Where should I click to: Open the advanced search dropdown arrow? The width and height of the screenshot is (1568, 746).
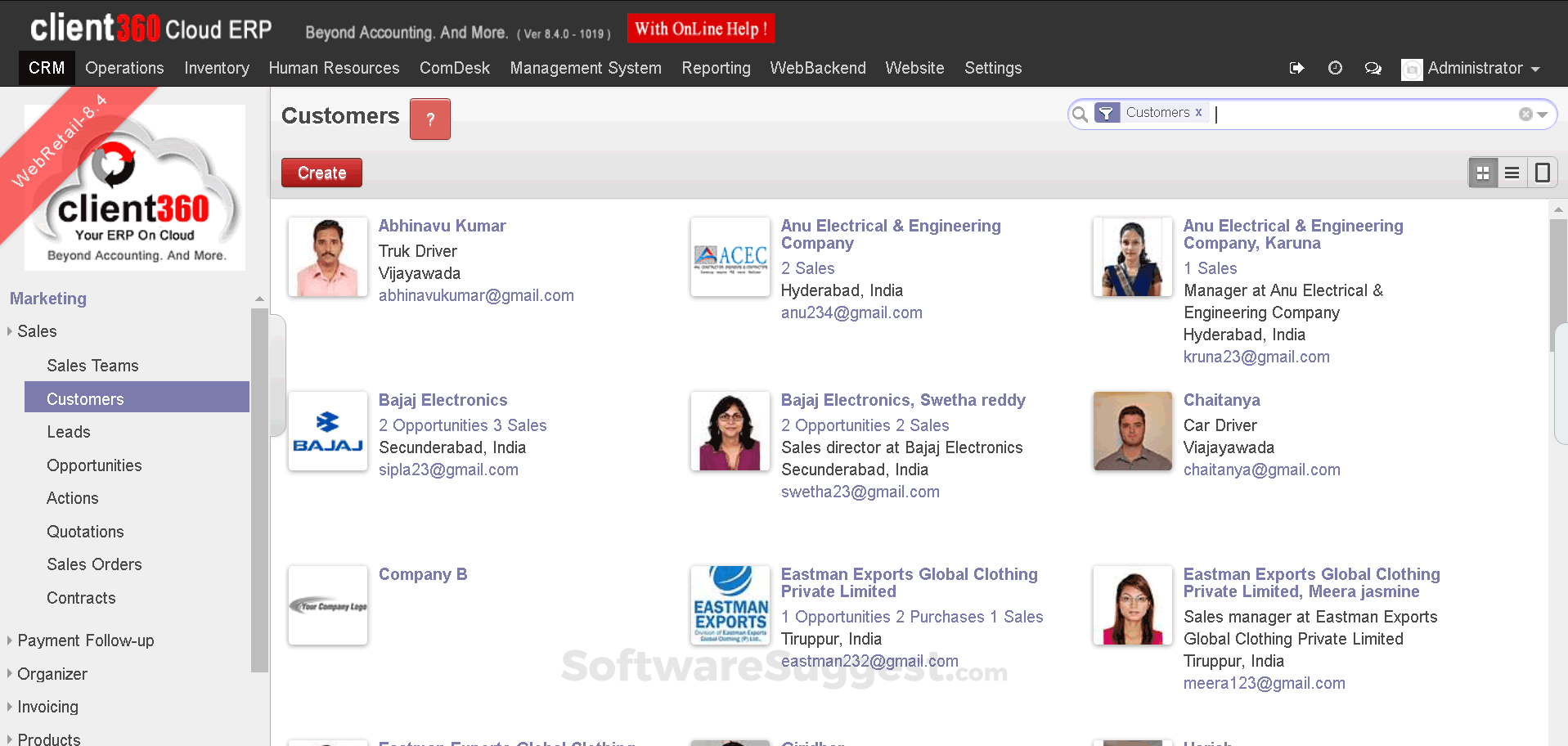(1542, 115)
